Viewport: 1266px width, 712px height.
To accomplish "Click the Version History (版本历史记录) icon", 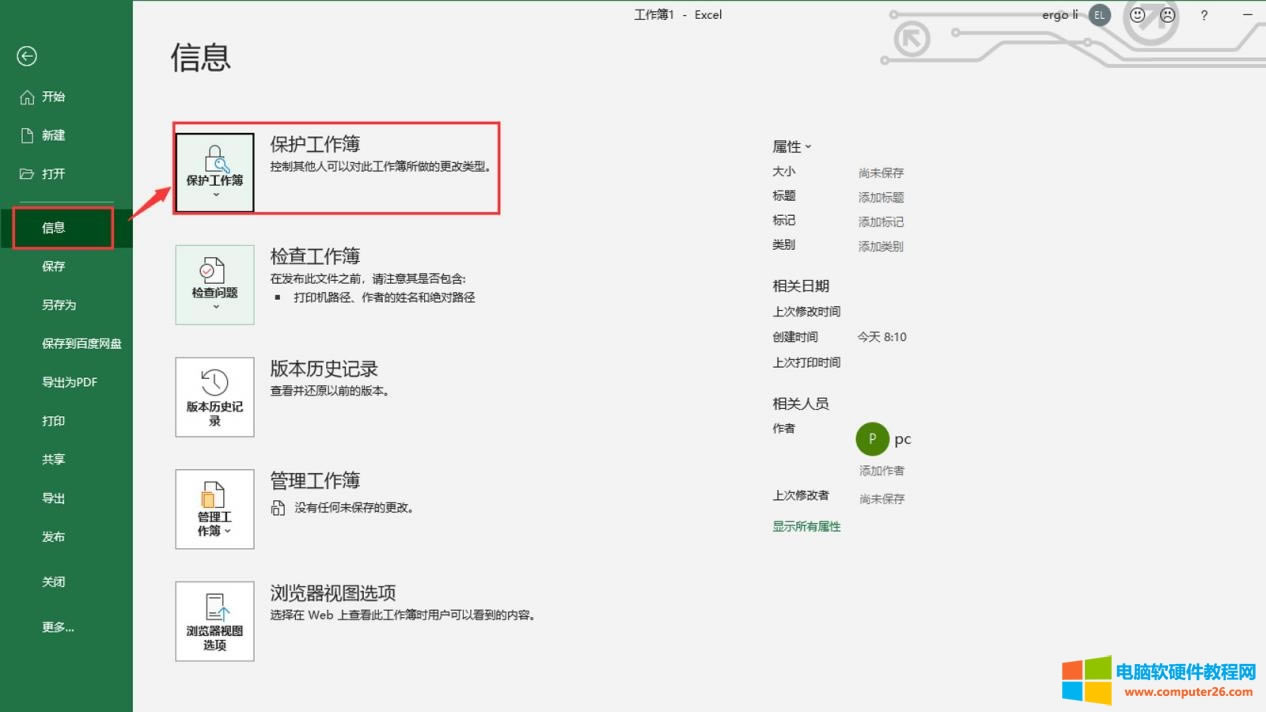I will tap(215, 397).
